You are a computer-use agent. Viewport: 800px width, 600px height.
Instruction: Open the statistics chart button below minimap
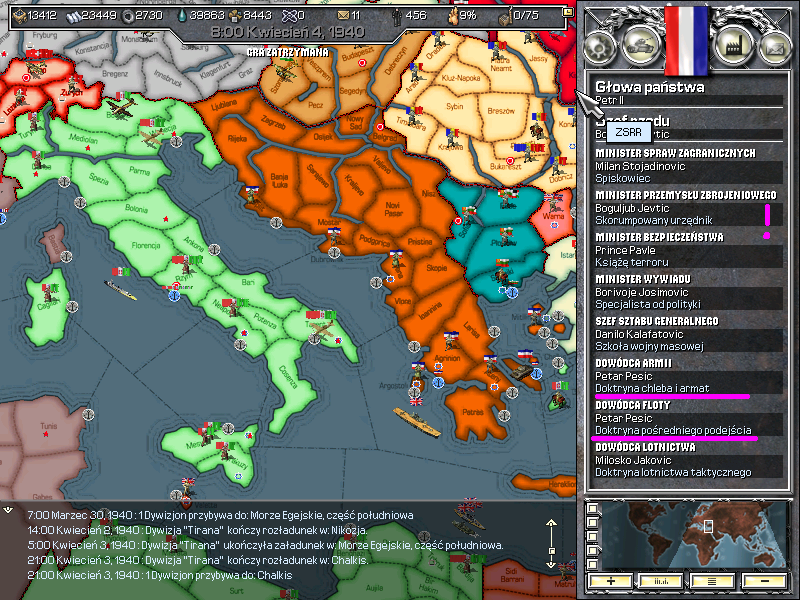(661, 581)
